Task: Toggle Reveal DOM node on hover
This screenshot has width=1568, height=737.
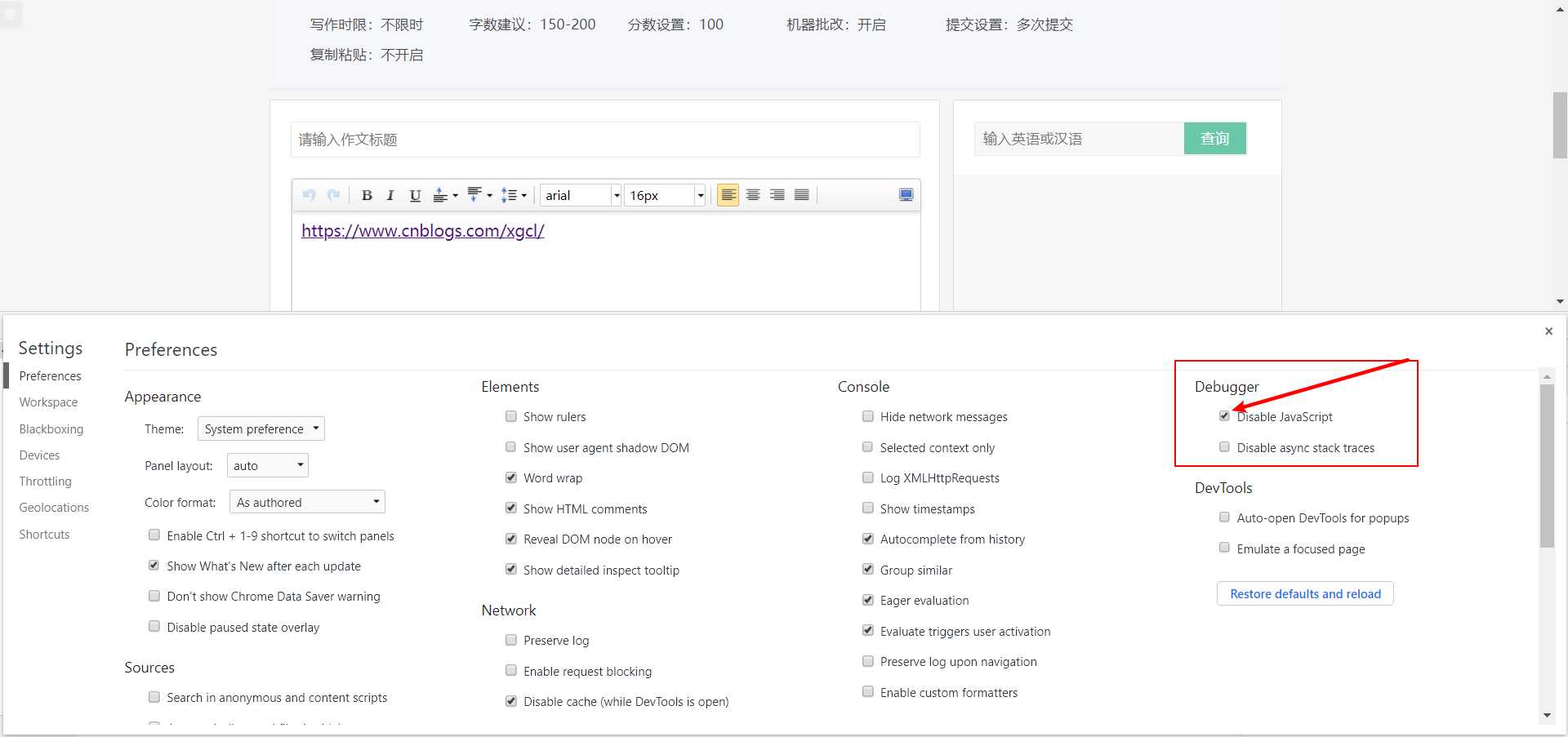Action: pyautogui.click(x=510, y=539)
